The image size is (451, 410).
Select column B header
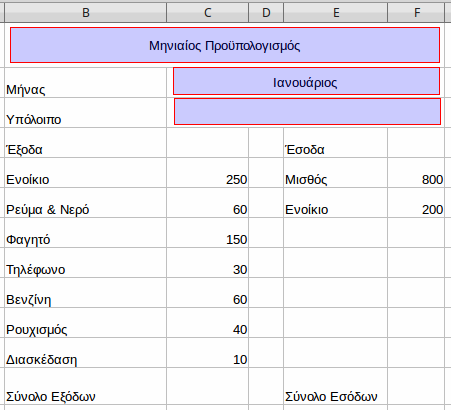pyautogui.click(x=86, y=13)
